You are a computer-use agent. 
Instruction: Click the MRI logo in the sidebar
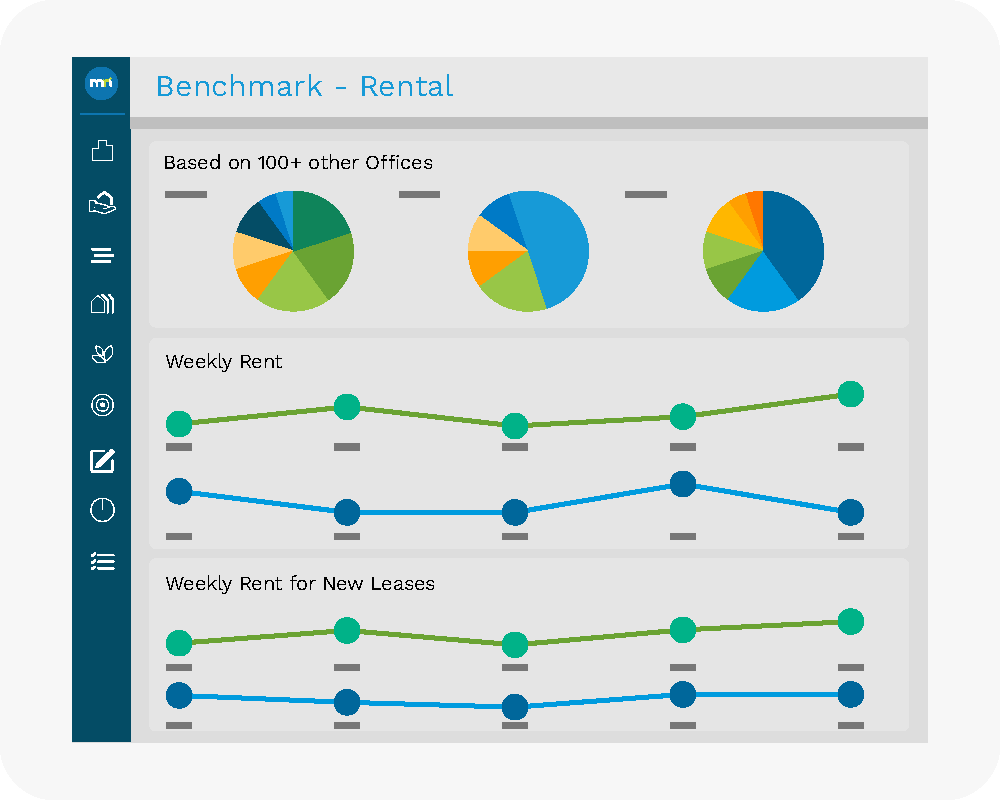pos(102,84)
